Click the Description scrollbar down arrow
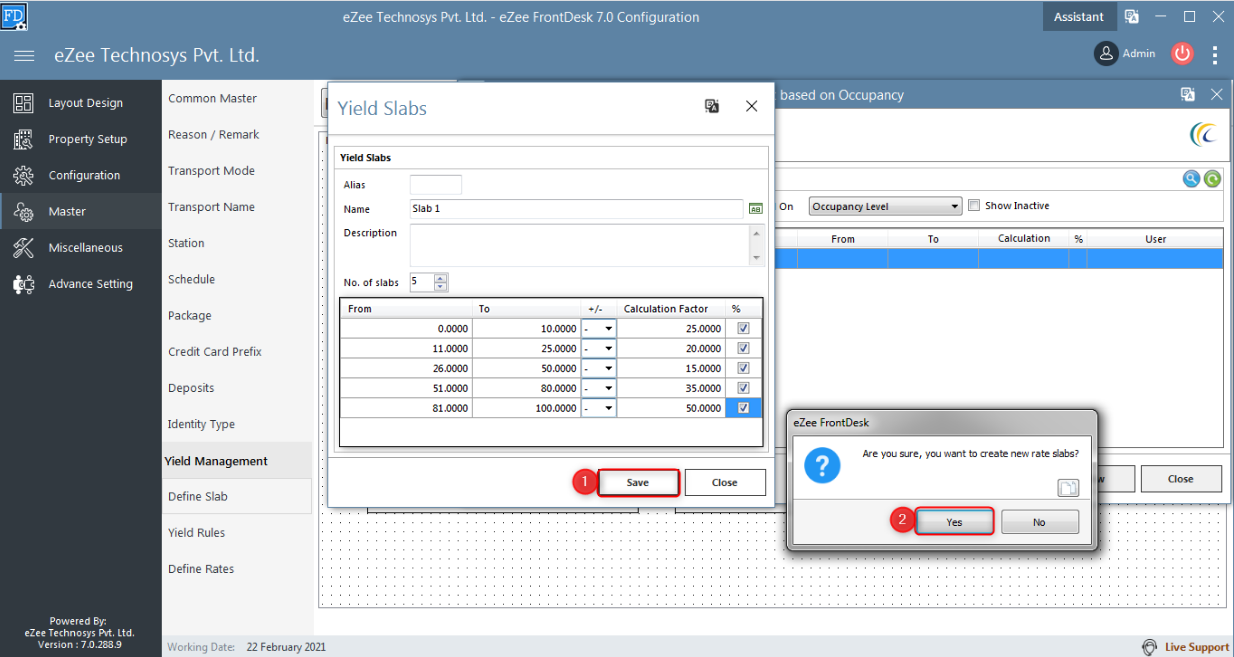 coord(756,258)
